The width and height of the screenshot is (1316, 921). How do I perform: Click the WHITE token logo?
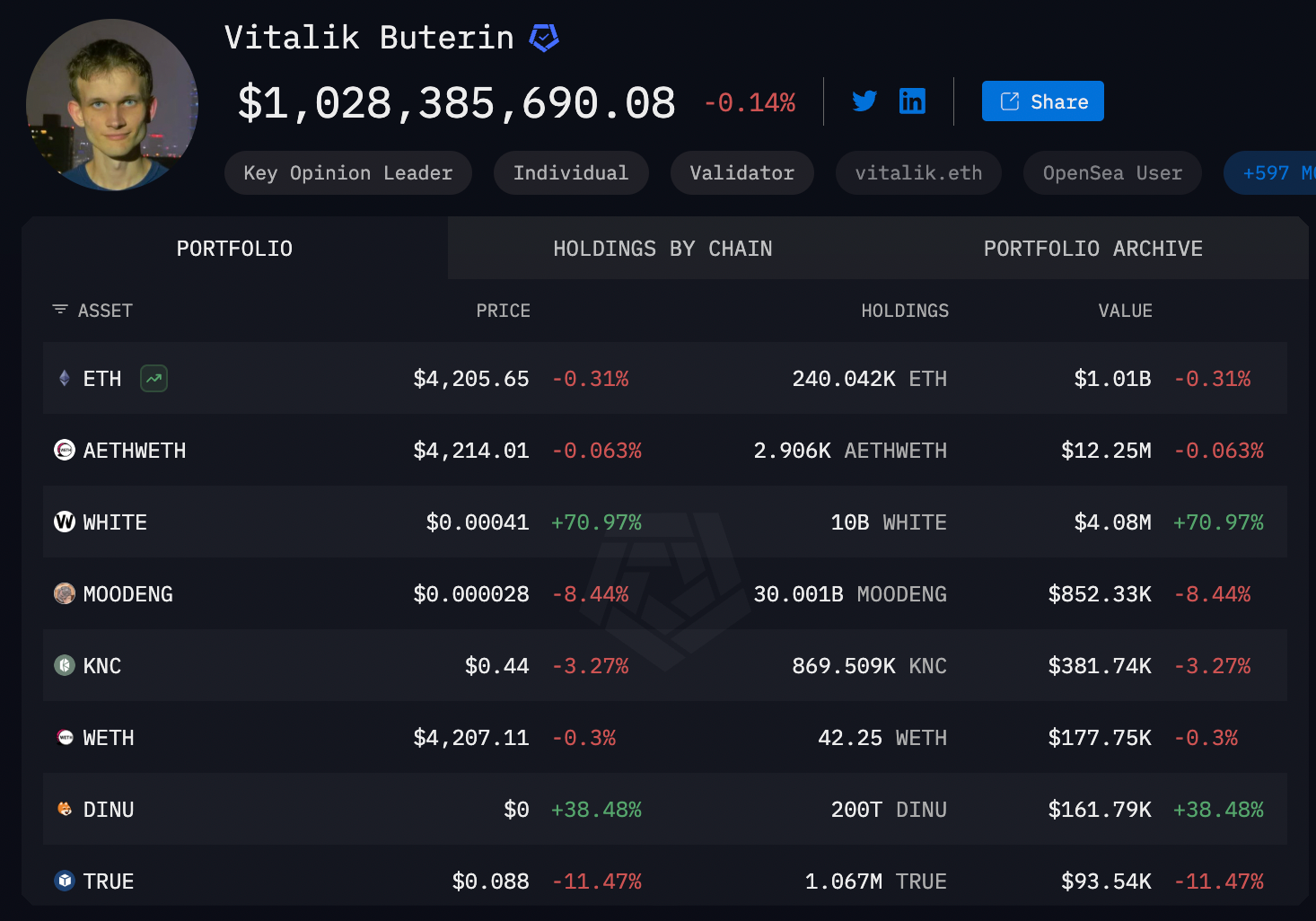[64, 522]
